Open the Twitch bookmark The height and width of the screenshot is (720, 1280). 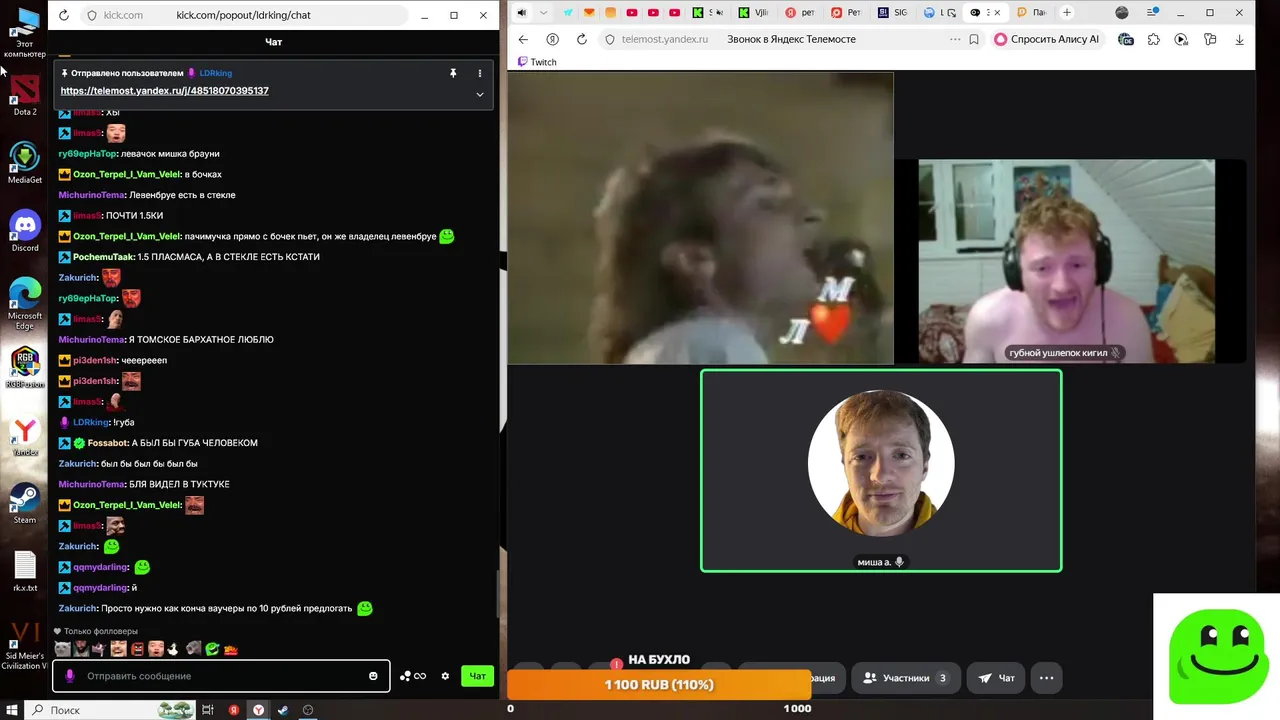tap(537, 62)
